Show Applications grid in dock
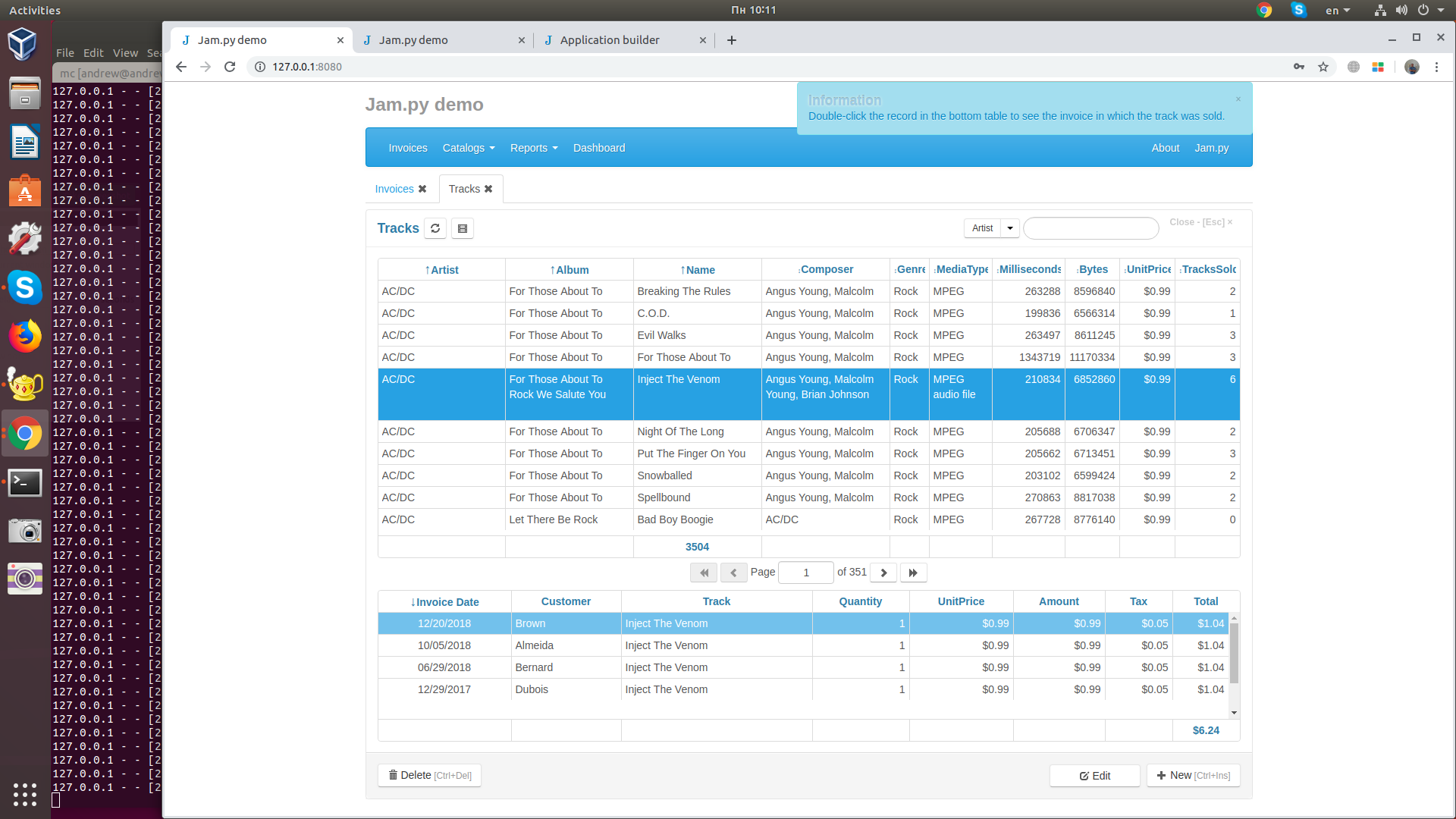The width and height of the screenshot is (1456, 819). click(25, 794)
